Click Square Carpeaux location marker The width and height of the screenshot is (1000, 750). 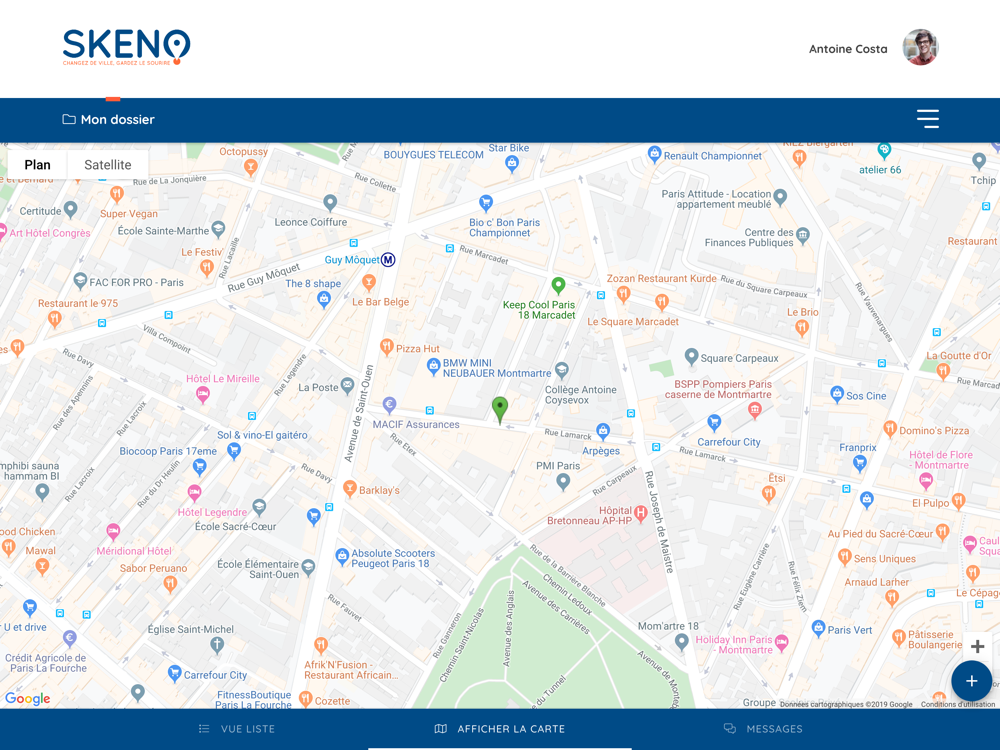[x=691, y=357]
